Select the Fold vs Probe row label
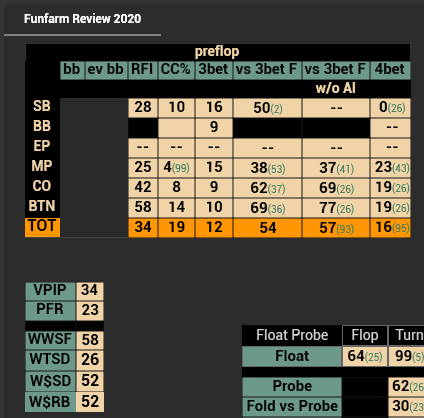Screen dimensions: 424x418 click(x=292, y=406)
